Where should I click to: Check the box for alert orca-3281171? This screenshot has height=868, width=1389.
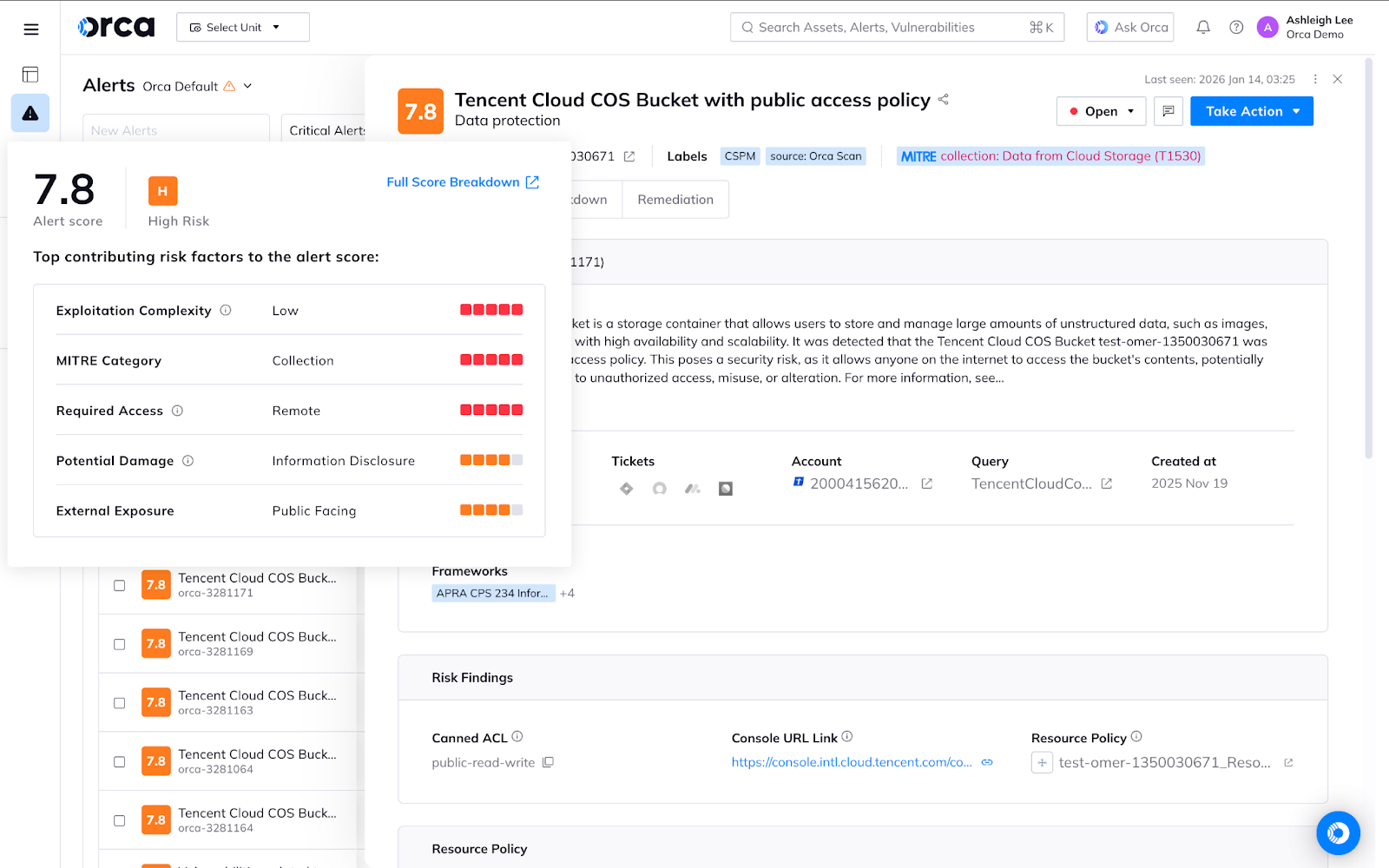click(120, 586)
